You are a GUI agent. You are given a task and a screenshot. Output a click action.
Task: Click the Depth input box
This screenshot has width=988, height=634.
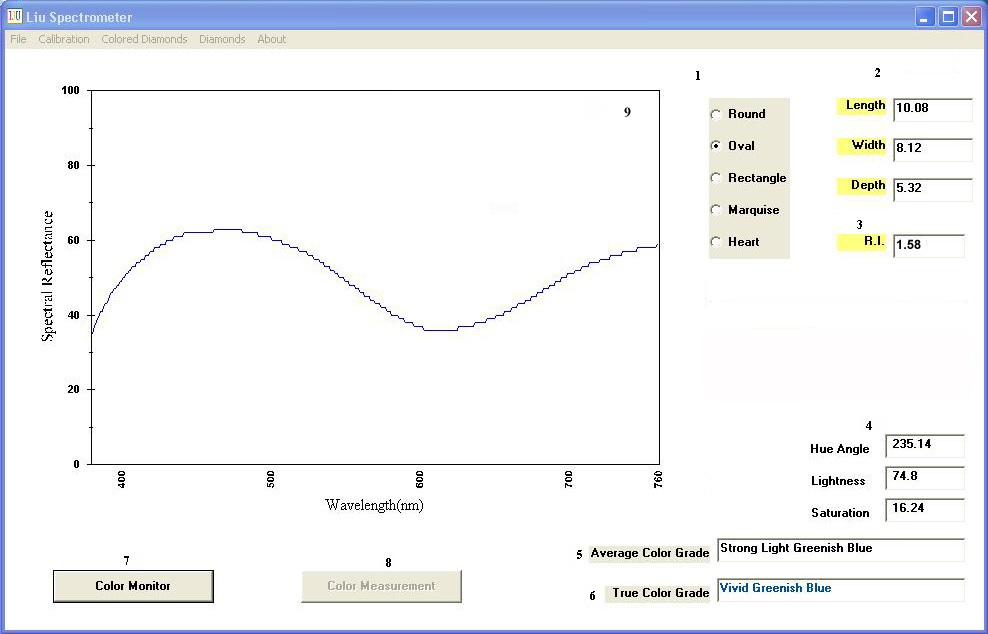(932, 189)
